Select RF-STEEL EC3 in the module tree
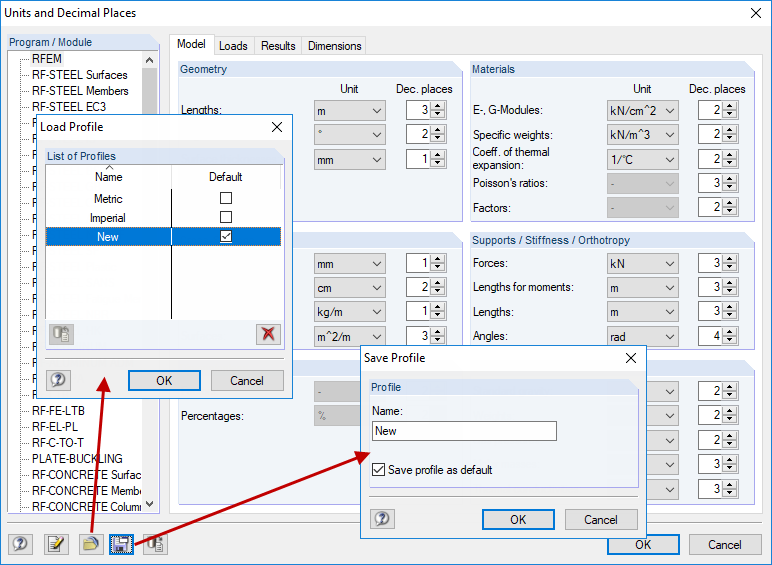Image resolution: width=772 pixels, height=565 pixels. point(69,107)
